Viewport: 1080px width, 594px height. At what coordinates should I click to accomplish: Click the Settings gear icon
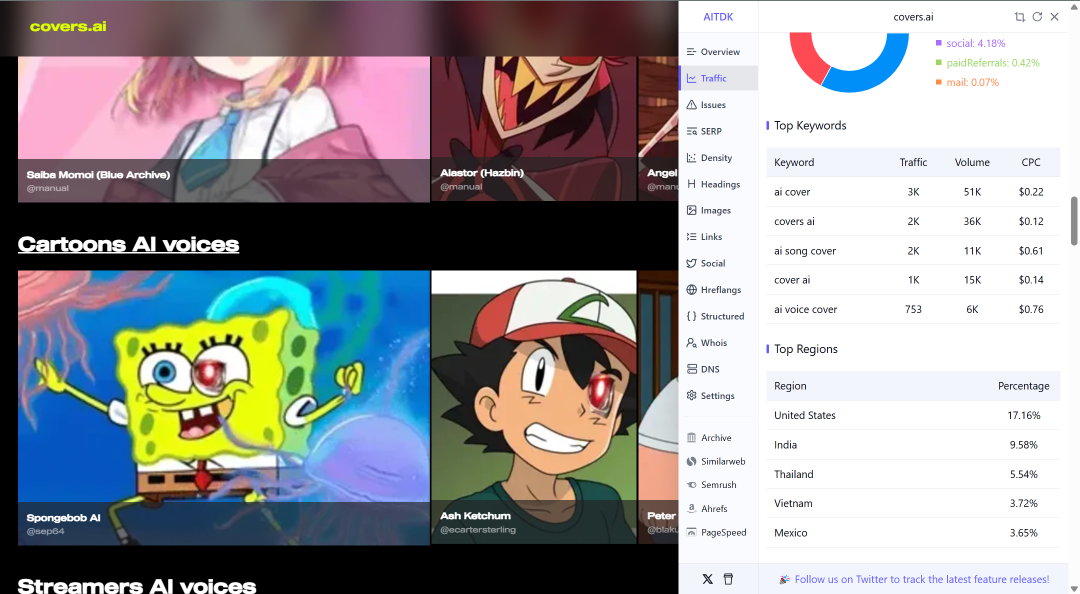(x=692, y=396)
